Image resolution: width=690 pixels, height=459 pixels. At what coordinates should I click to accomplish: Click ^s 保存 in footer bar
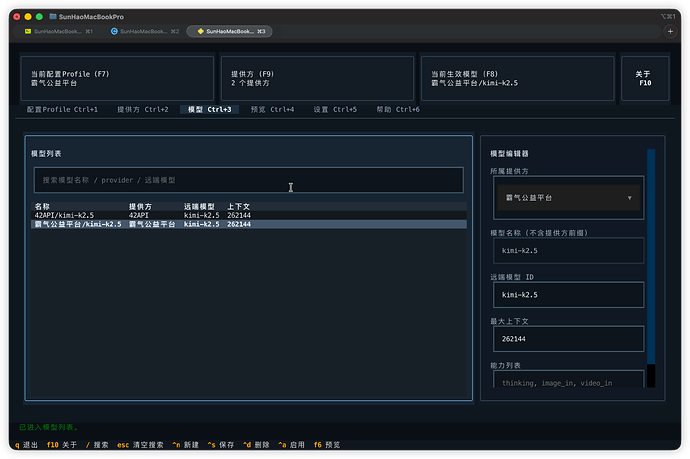[x=221, y=445]
